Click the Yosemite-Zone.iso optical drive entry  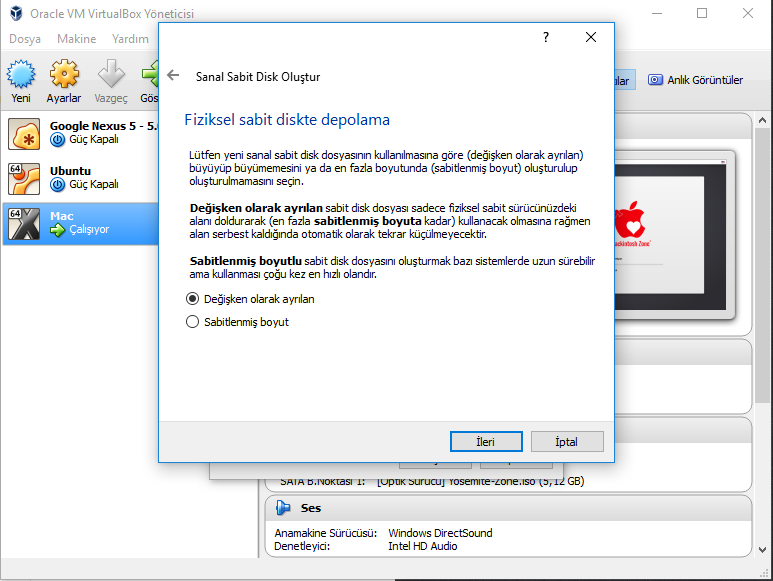pyautogui.click(x=481, y=481)
